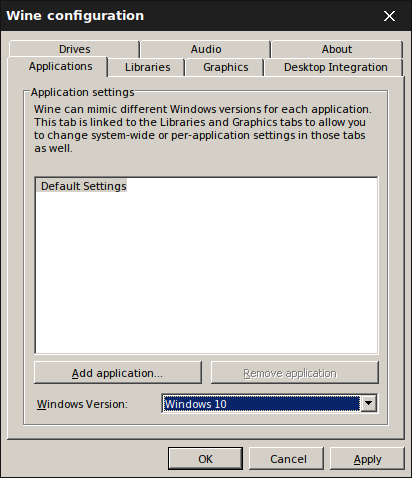Click the Application settings group heading
Viewport: 412px width, 478px height.
point(82,92)
